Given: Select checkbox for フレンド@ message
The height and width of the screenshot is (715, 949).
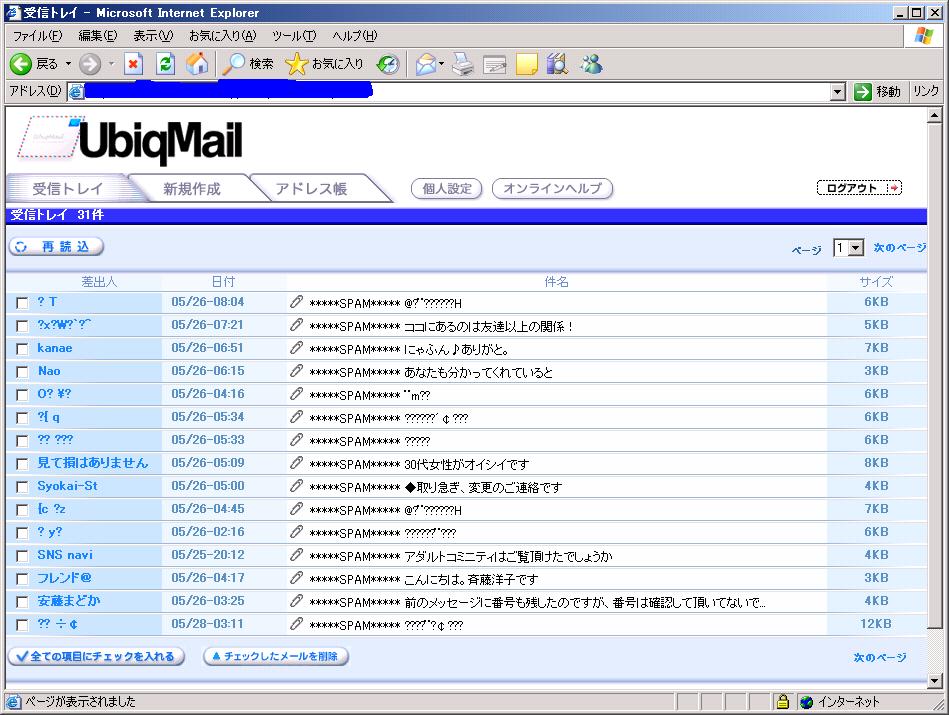Looking at the screenshot, I should tap(22, 579).
